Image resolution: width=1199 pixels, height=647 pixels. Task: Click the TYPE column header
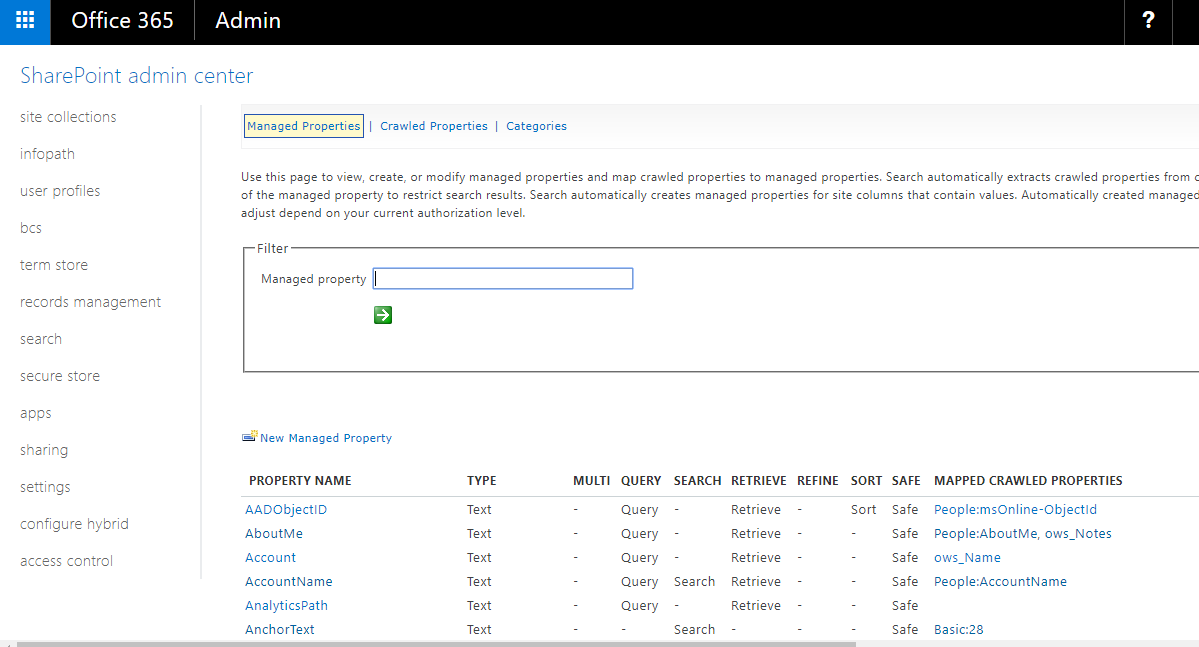click(482, 481)
